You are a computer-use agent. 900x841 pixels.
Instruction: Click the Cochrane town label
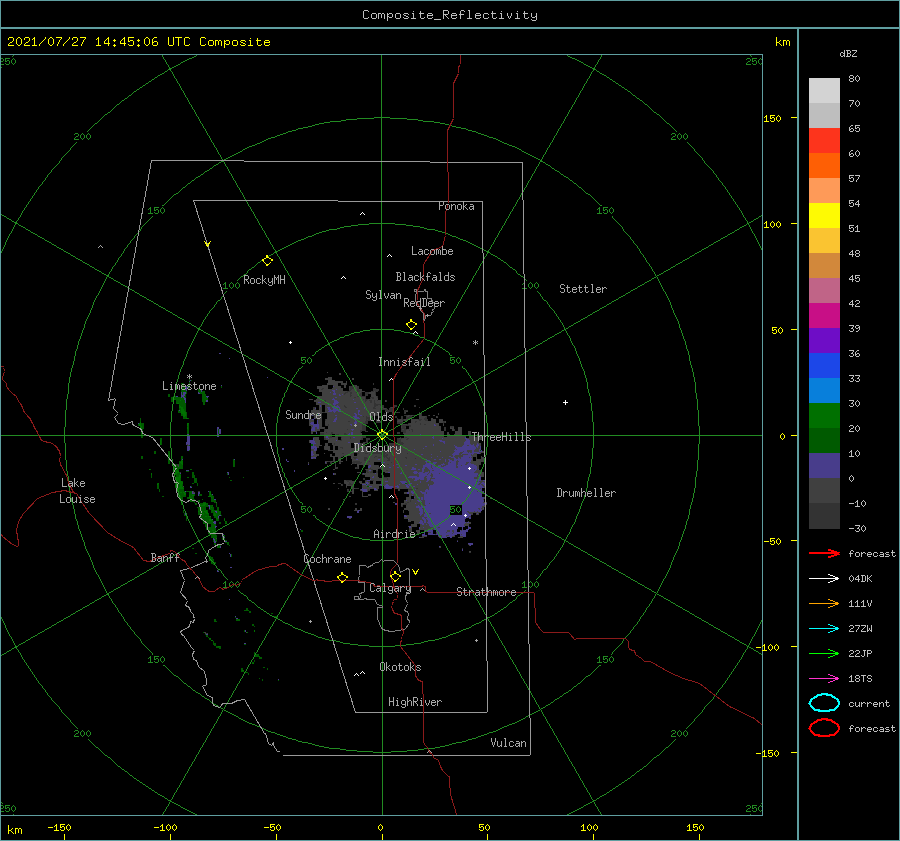click(x=327, y=559)
